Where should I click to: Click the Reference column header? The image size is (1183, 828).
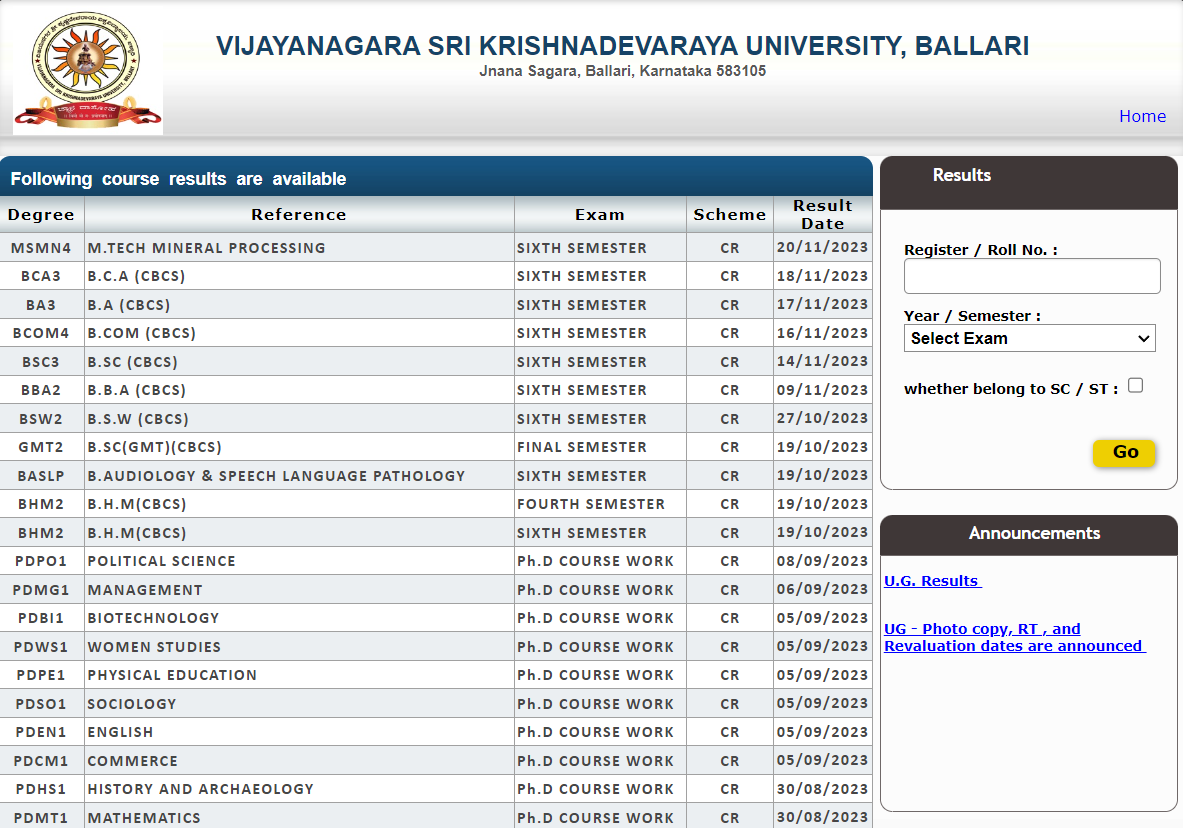coord(299,214)
